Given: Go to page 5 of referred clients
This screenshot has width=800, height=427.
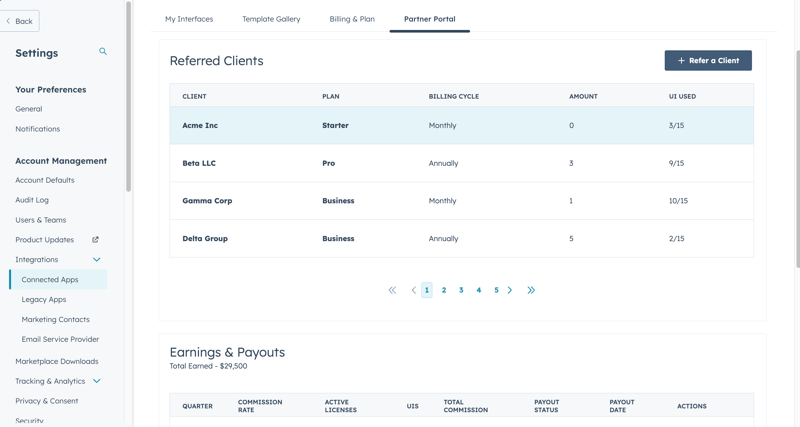Looking at the screenshot, I should (x=496, y=290).
